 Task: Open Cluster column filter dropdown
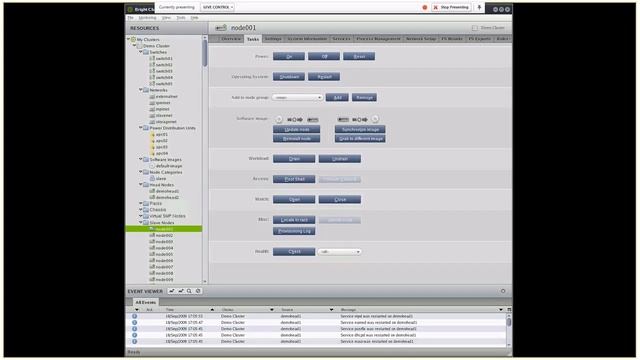(x=272, y=310)
